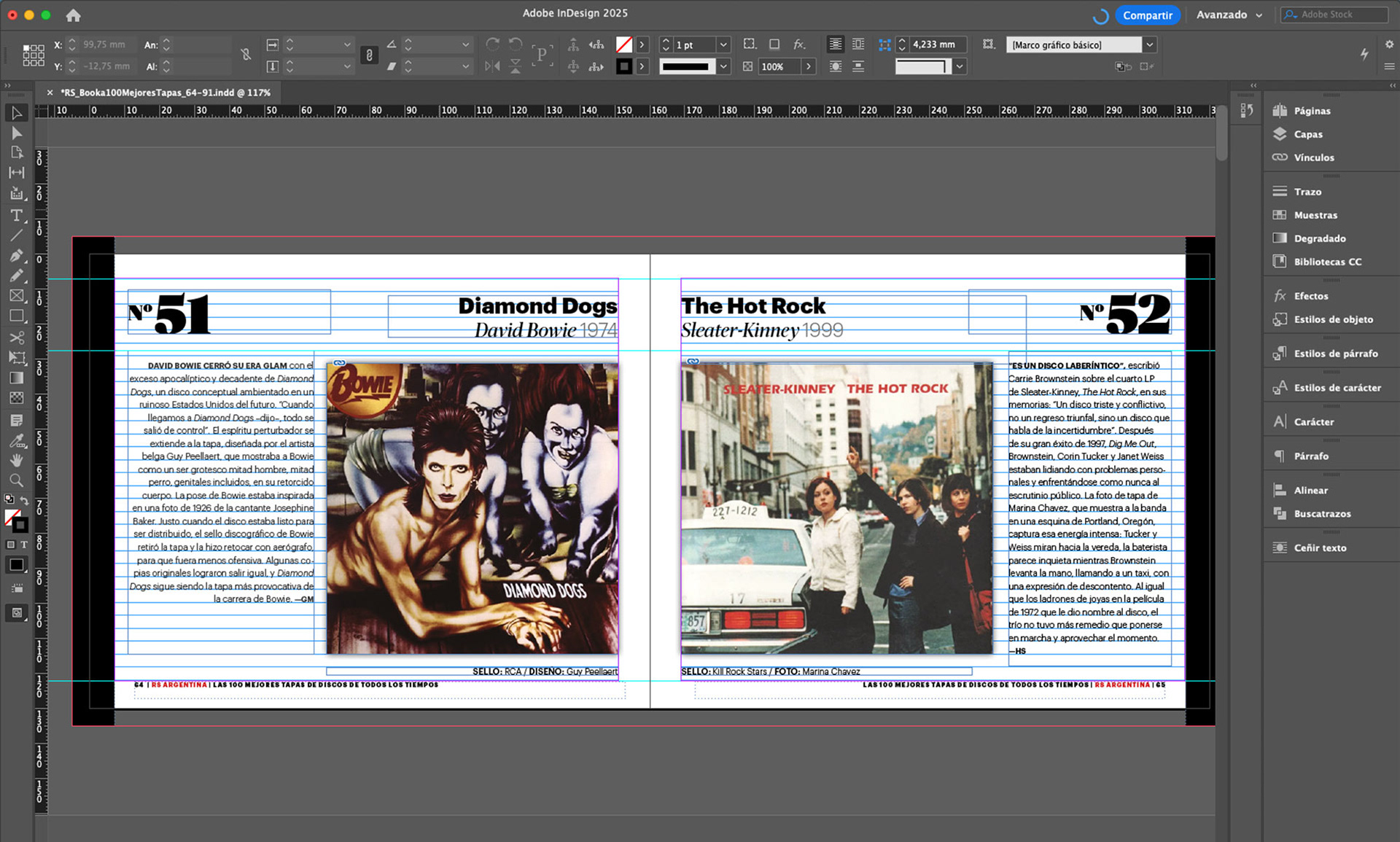Select the Gradient Swatch tool
Viewport: 1400px width, 842px height.
tap(16, 378)
